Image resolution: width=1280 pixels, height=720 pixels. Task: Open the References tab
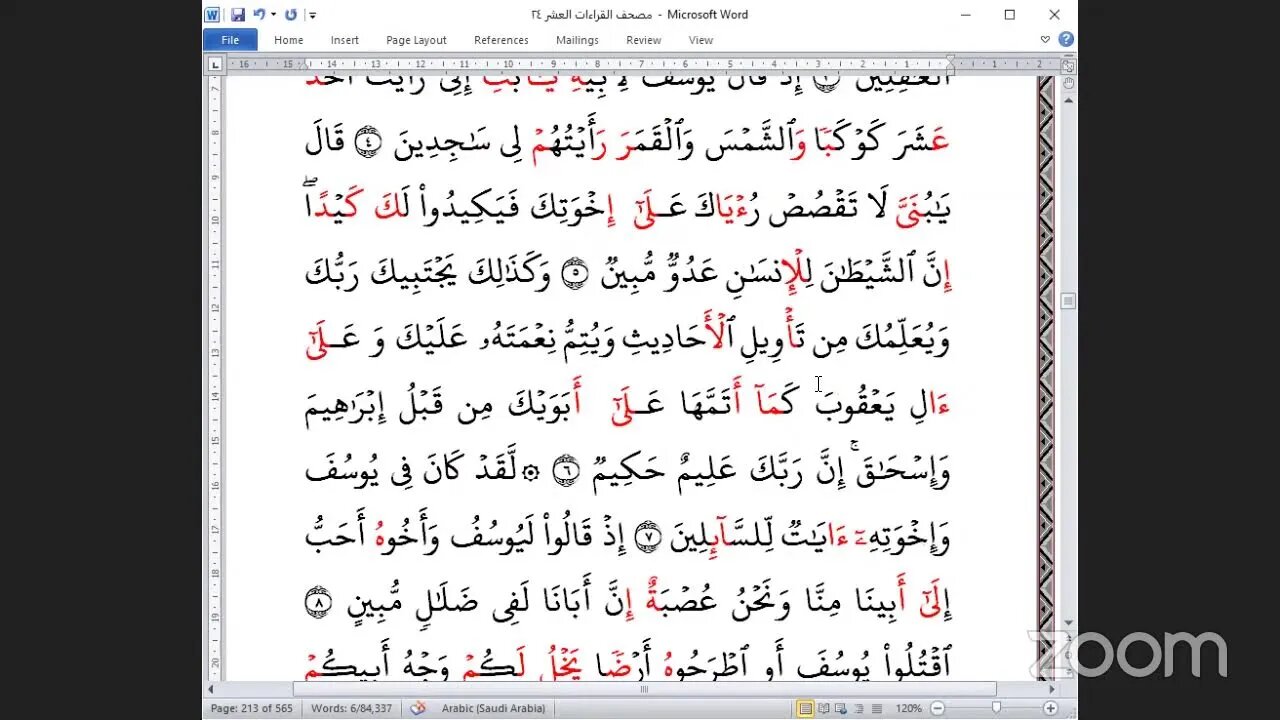coord(501,40)
